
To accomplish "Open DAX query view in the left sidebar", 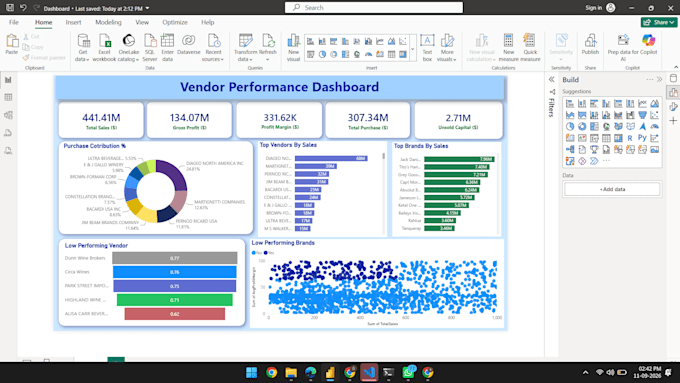I will pos(8,133).
